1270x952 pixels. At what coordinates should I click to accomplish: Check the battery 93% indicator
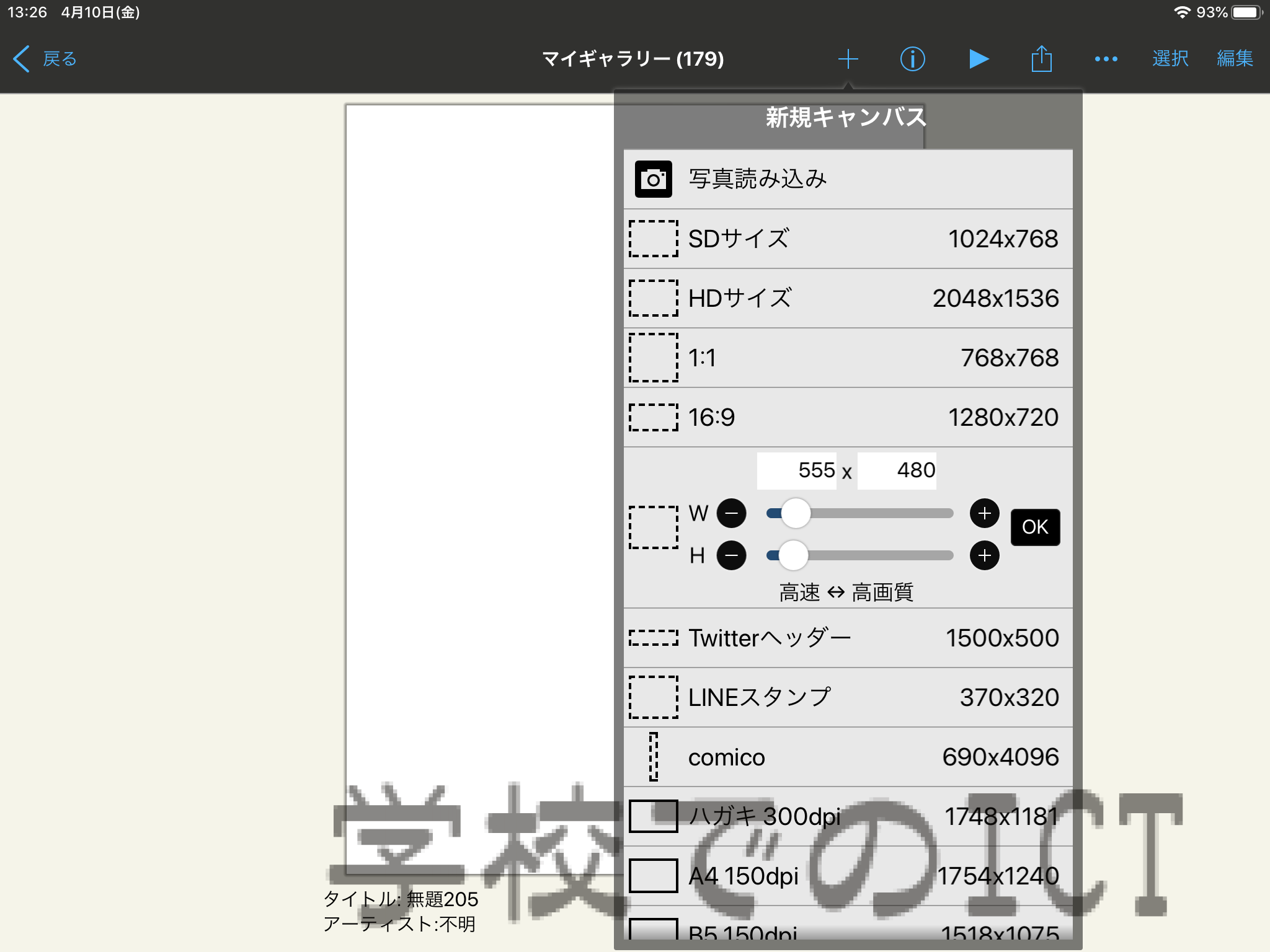click(x=1229, y=12)
